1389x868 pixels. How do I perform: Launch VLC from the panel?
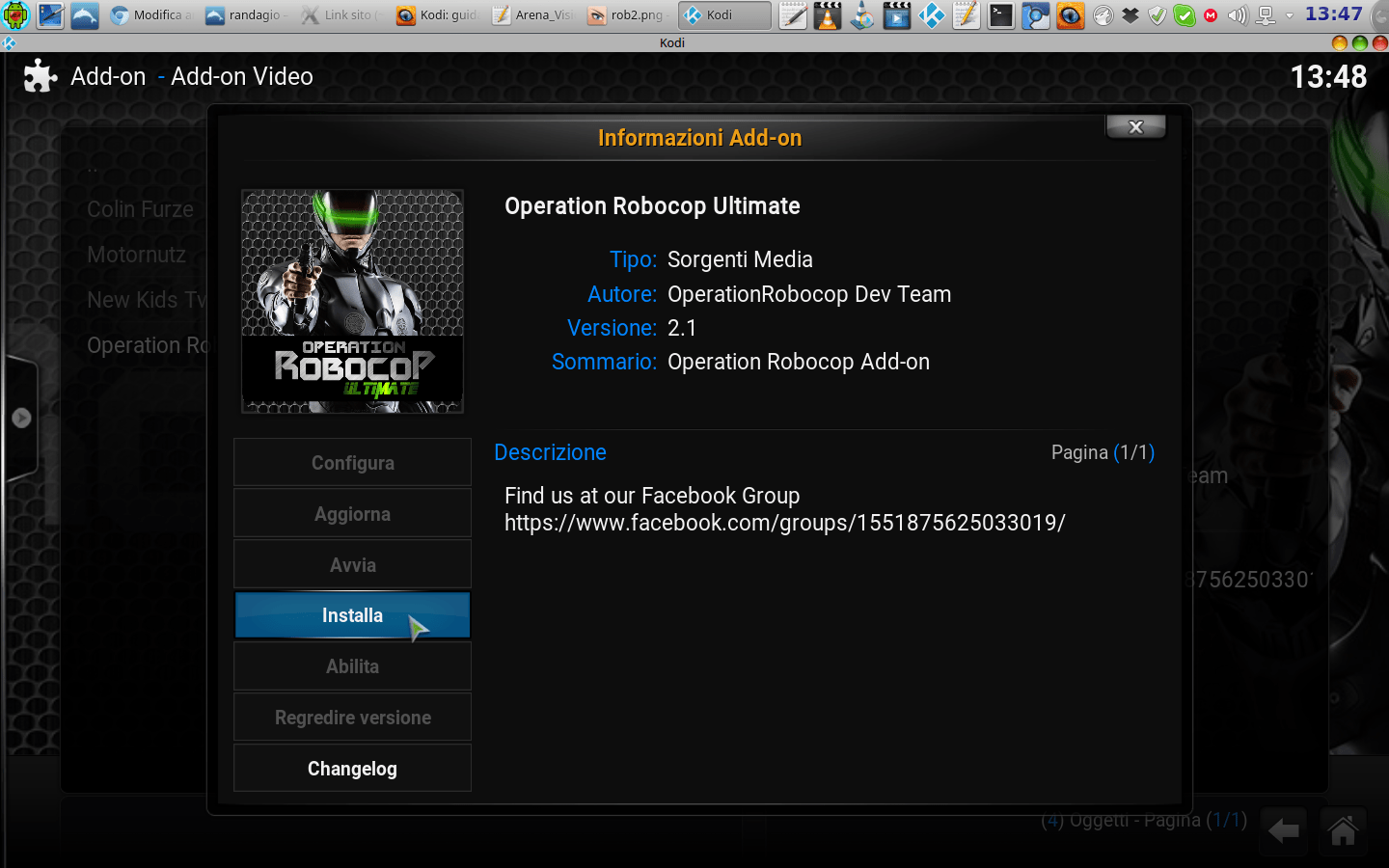tap(828, 14)
